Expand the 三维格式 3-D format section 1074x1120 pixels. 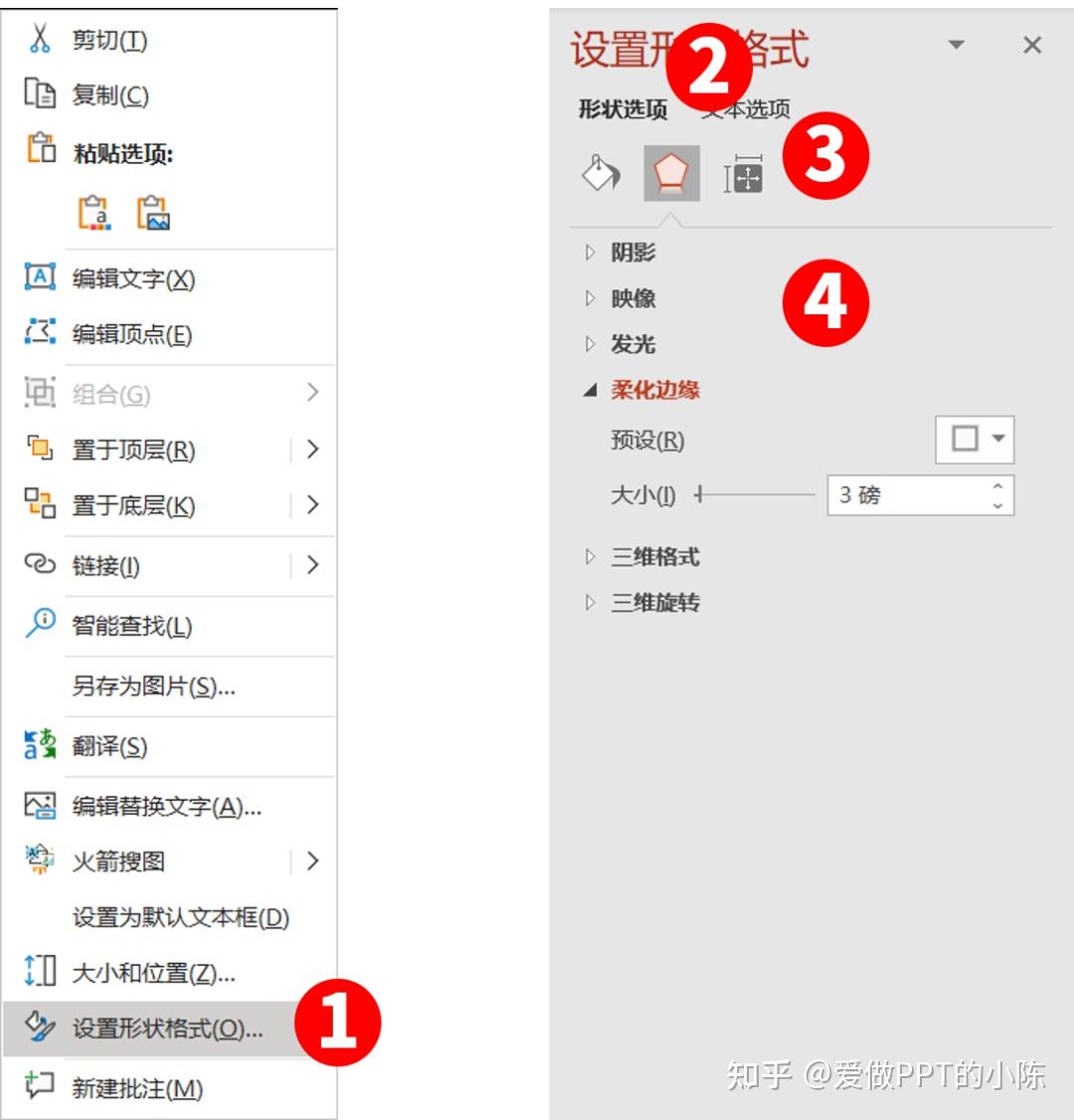click(x=642, y=556)
